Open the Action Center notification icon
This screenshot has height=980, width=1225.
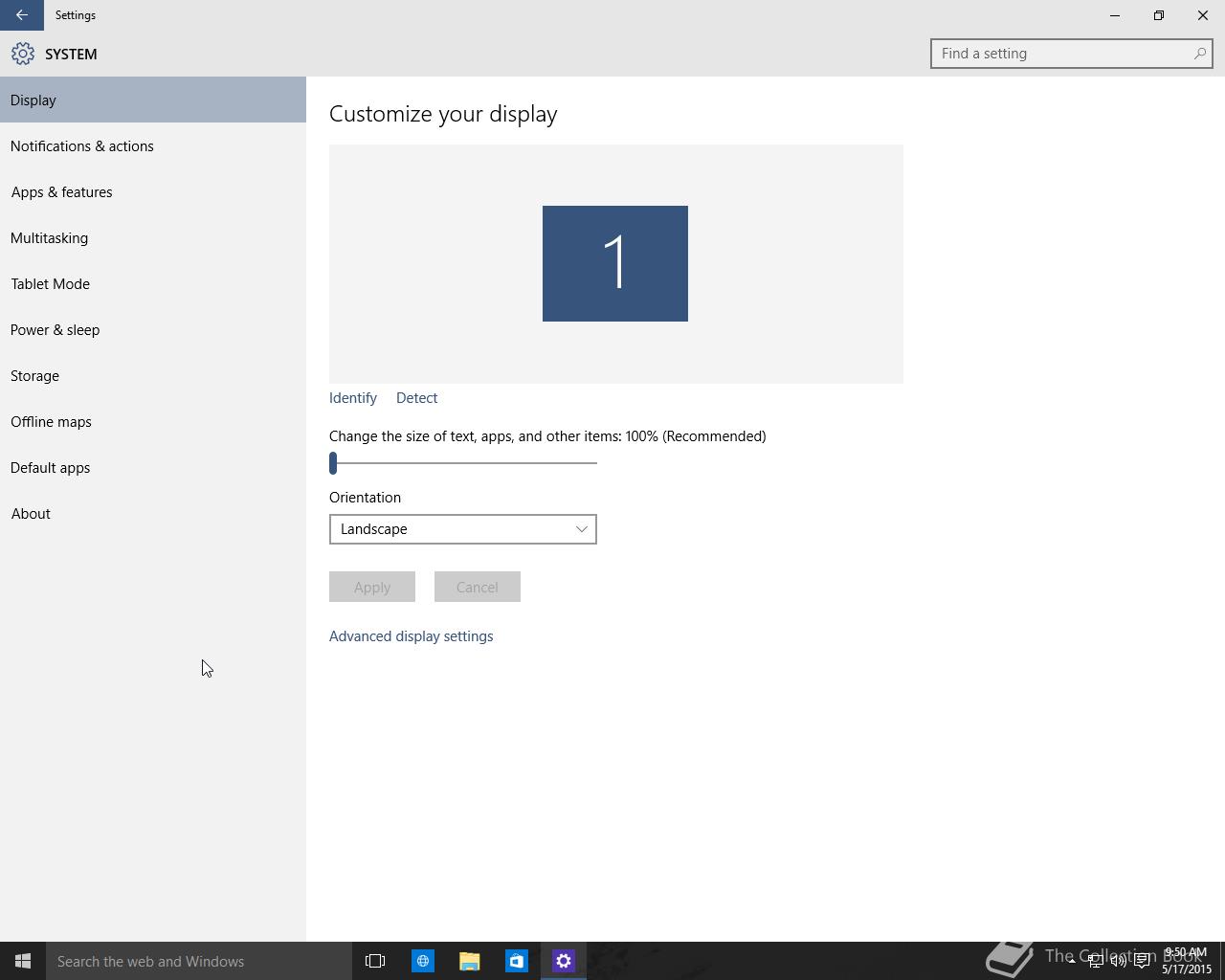pyautogui.click(x=1142, y=961)
